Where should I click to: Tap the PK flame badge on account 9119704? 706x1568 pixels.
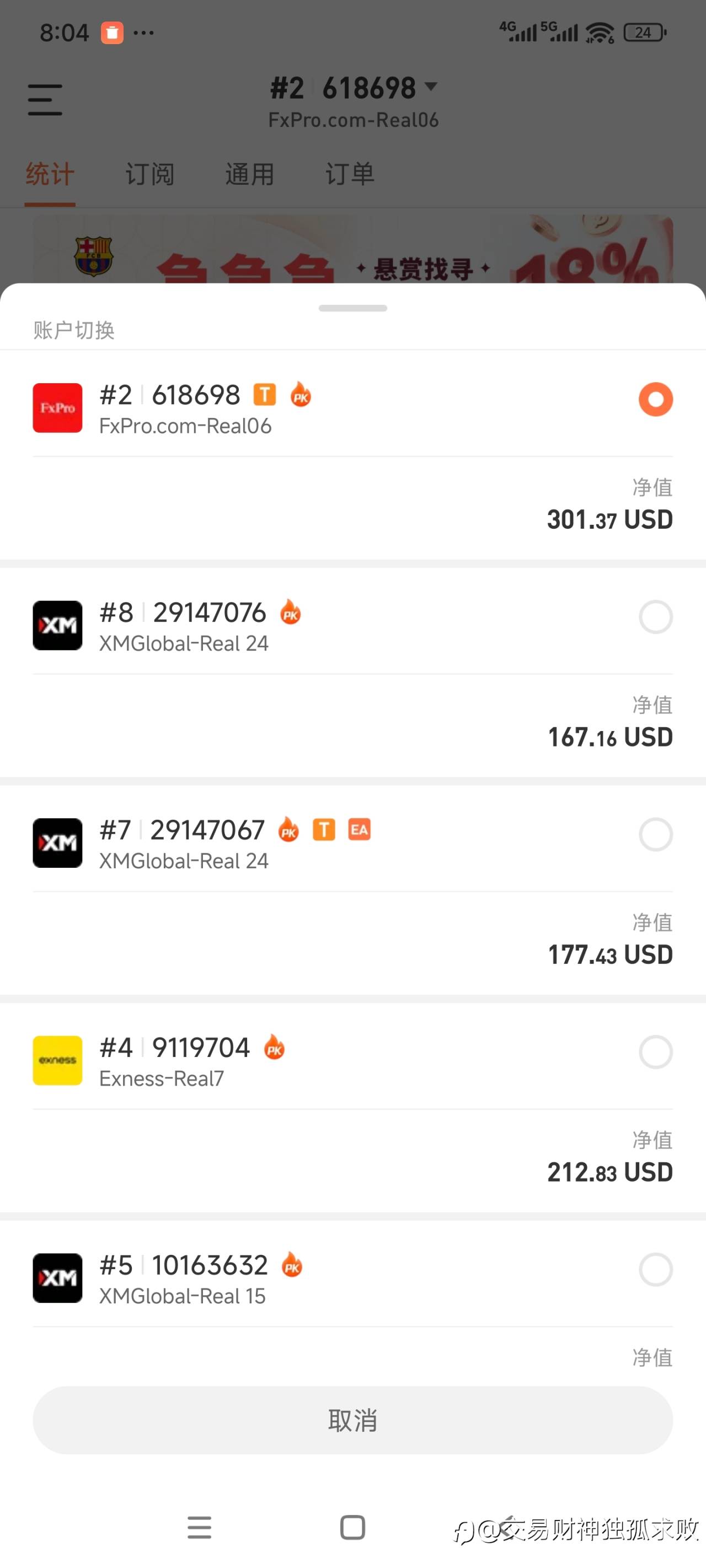pos(275,1048)
